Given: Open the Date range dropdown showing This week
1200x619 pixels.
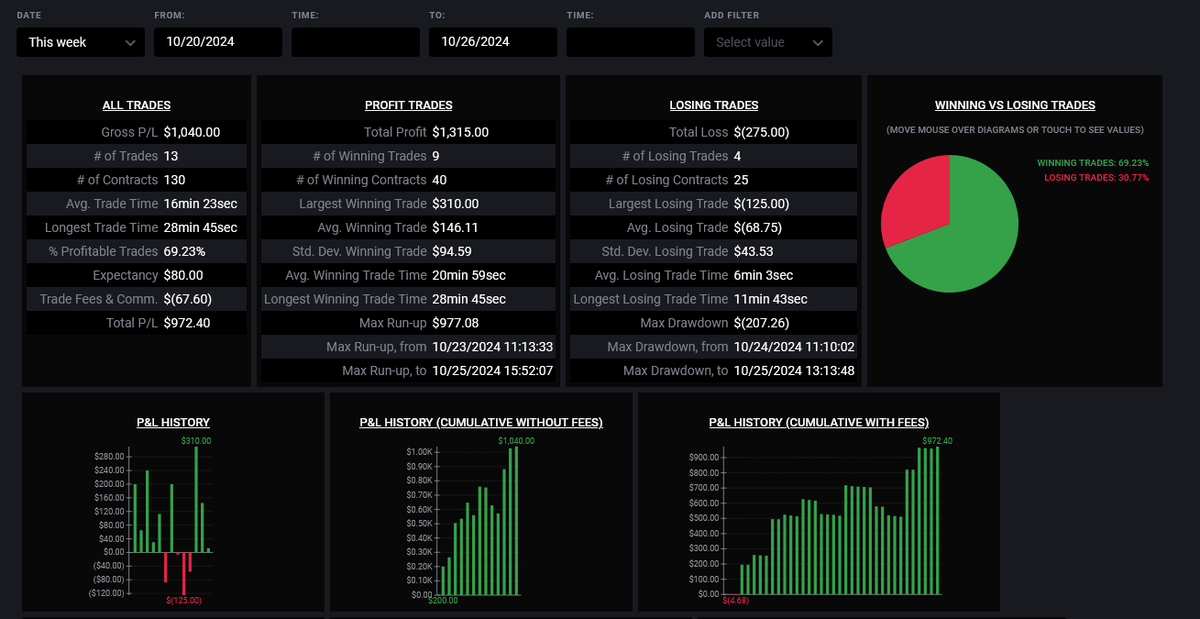Looking at the screenshot, I should 81,42.
